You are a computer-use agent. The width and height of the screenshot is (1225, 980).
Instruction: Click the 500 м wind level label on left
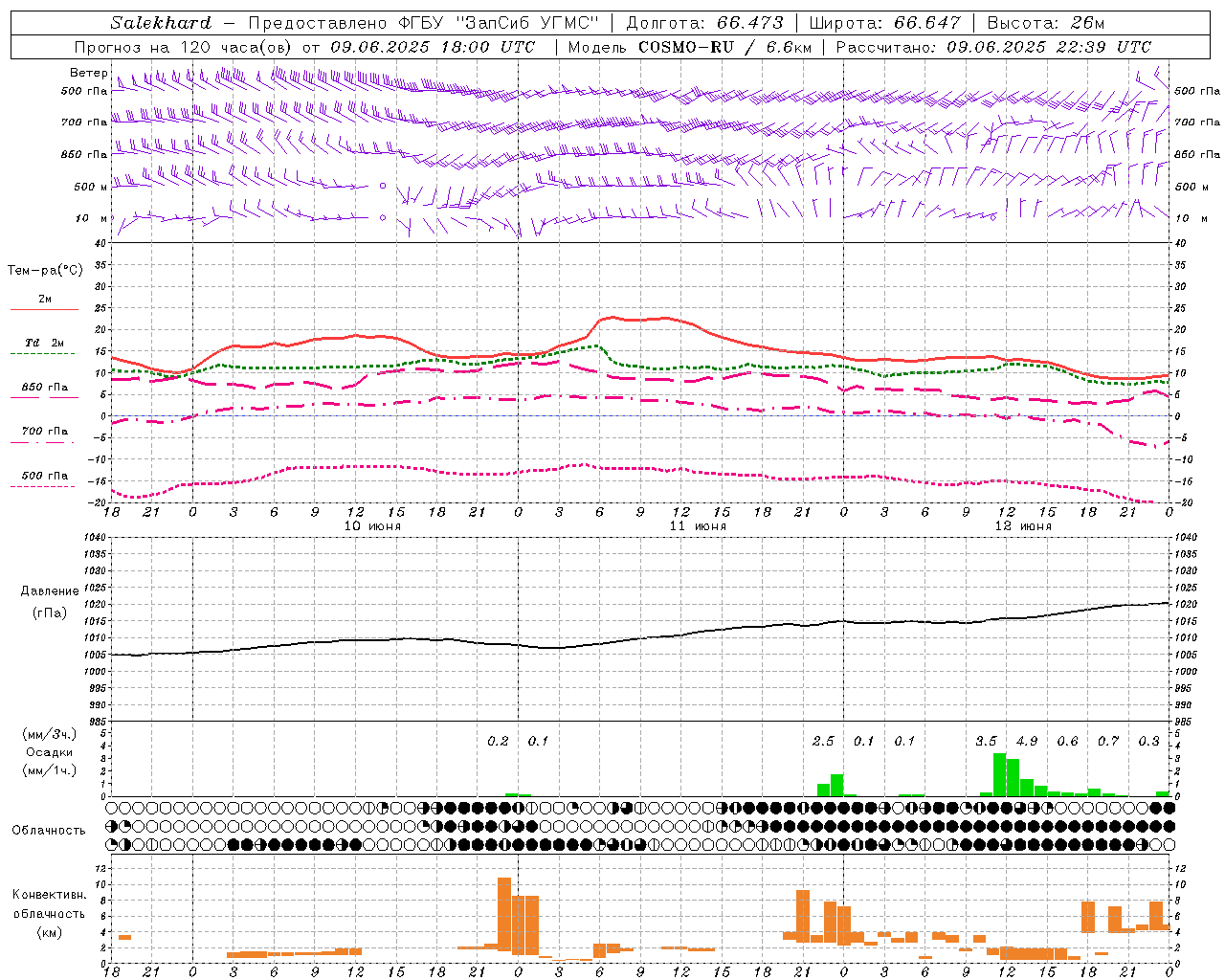[x=91, y=187]
